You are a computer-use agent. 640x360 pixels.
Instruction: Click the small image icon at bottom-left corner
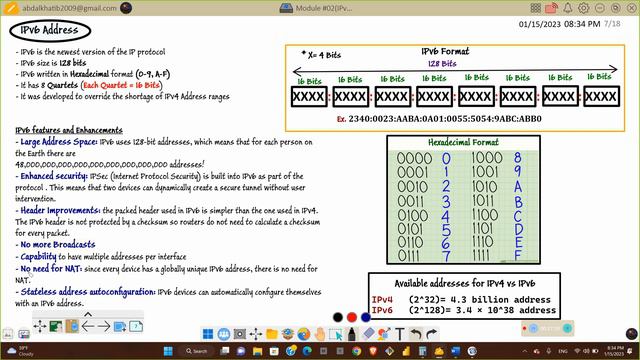[x=8, y=334]
